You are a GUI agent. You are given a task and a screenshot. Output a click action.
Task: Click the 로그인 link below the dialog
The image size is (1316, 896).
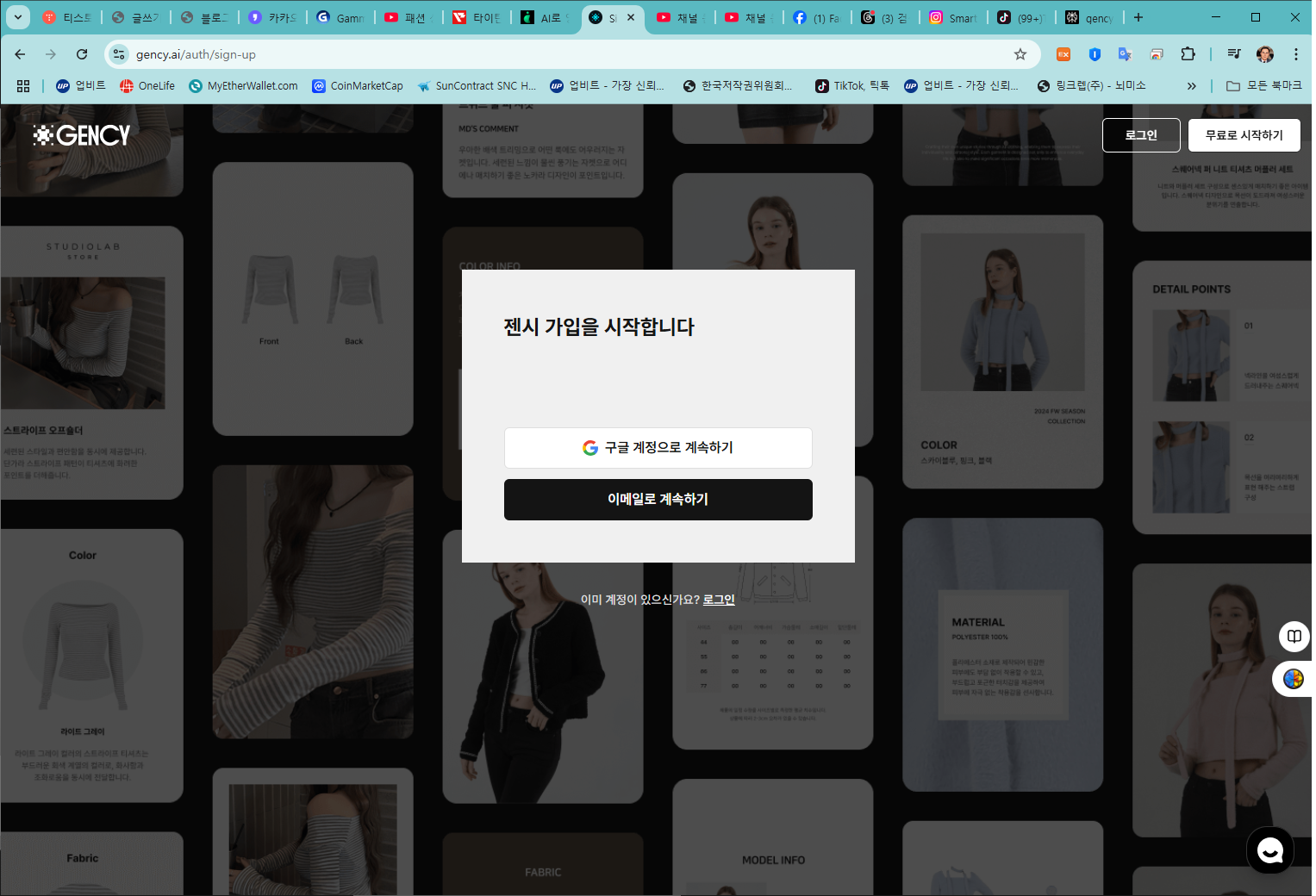719,600
